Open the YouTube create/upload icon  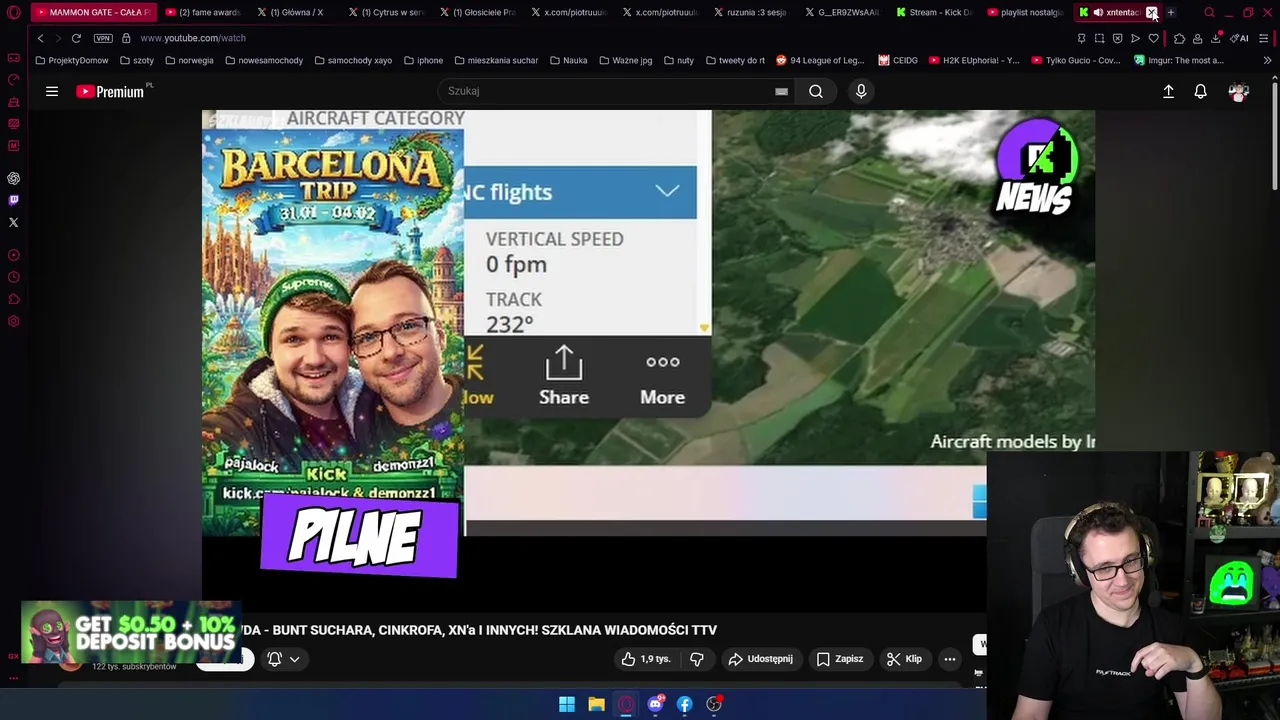(1168, 91)
